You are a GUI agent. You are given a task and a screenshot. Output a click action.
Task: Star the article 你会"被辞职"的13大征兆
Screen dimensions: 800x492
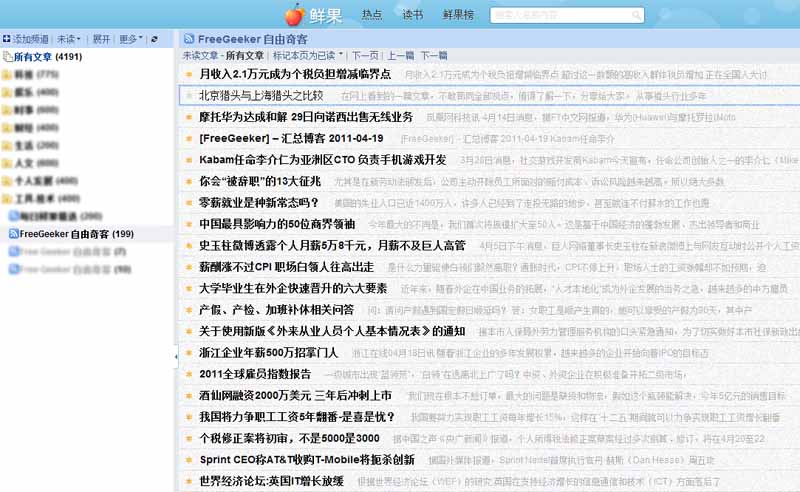click(x=189, y=181)
